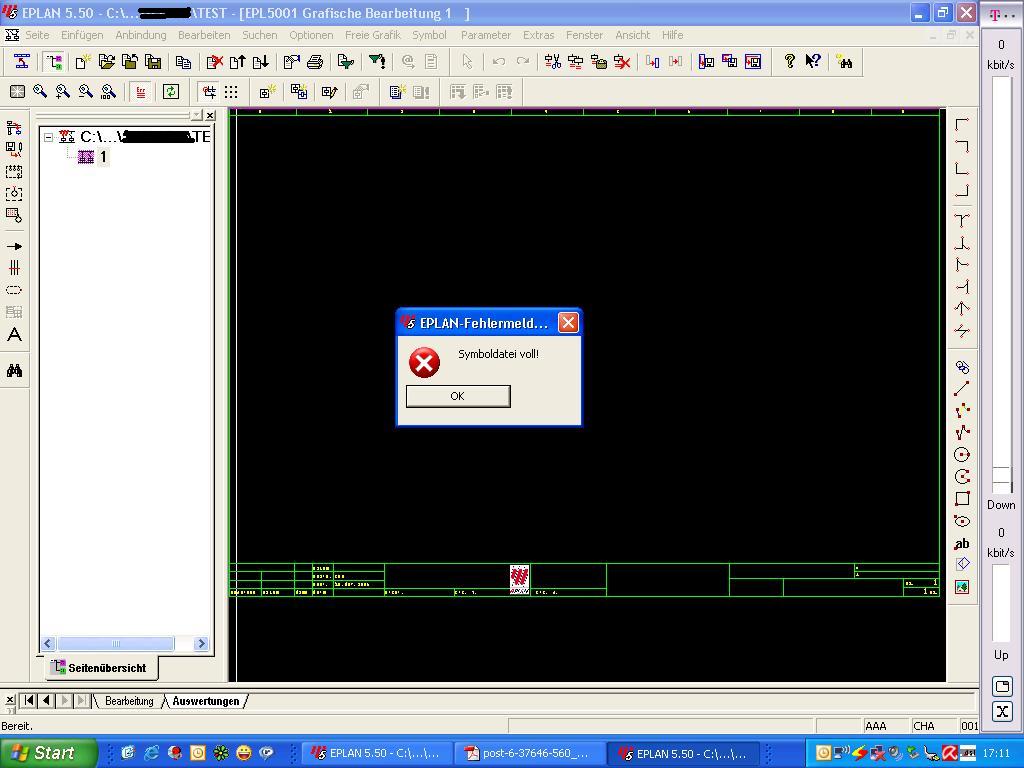Viewport: 1024px width, 768px height.
Task: Close the page overview side panel
Action: (210, 116)
